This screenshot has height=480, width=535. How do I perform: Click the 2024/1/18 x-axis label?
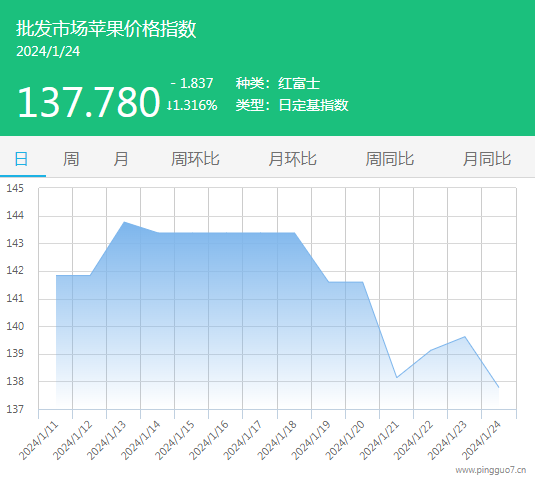tap(277, 440)
